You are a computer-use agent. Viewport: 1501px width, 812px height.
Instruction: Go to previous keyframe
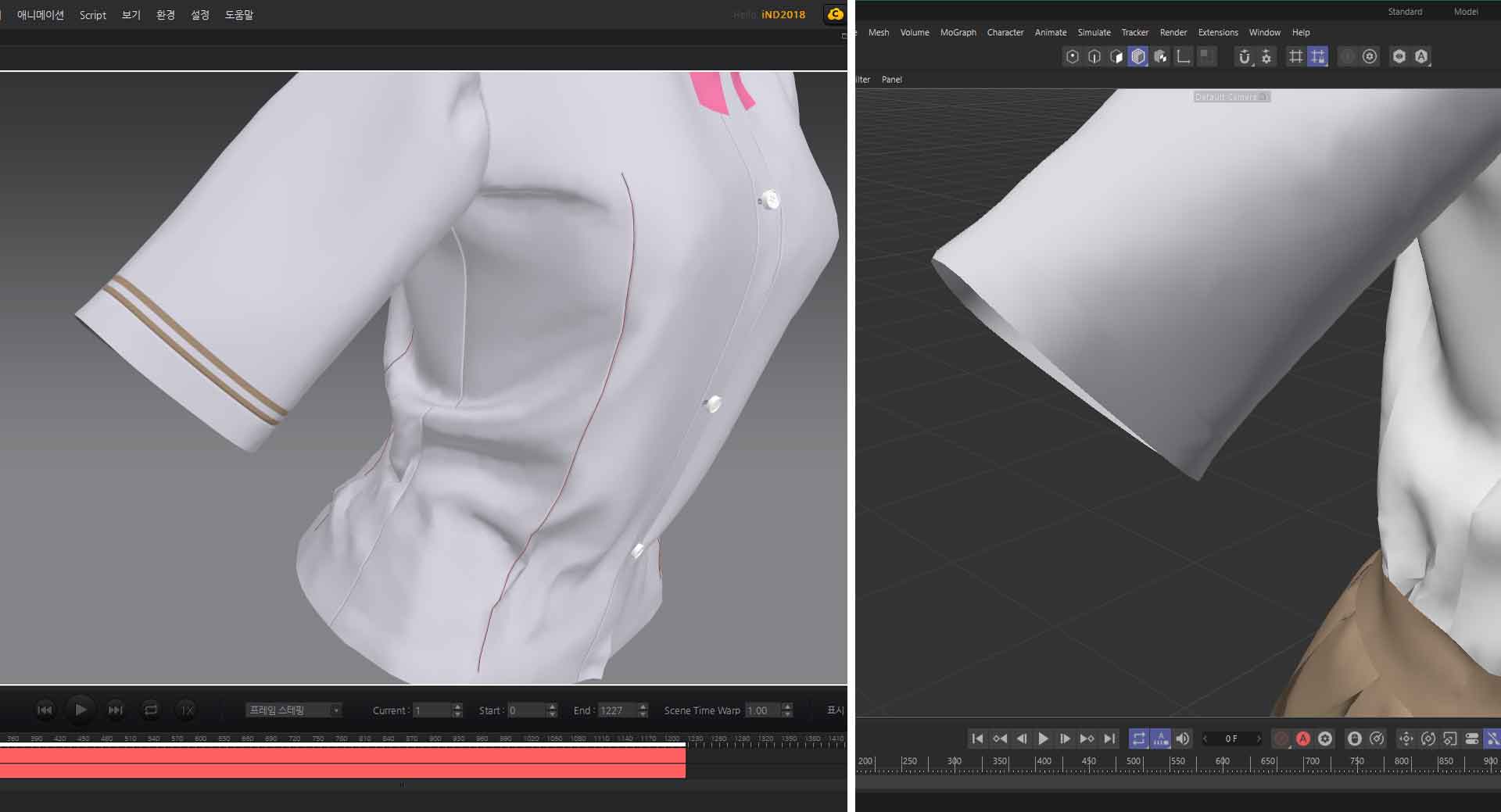pos(1000,739)
